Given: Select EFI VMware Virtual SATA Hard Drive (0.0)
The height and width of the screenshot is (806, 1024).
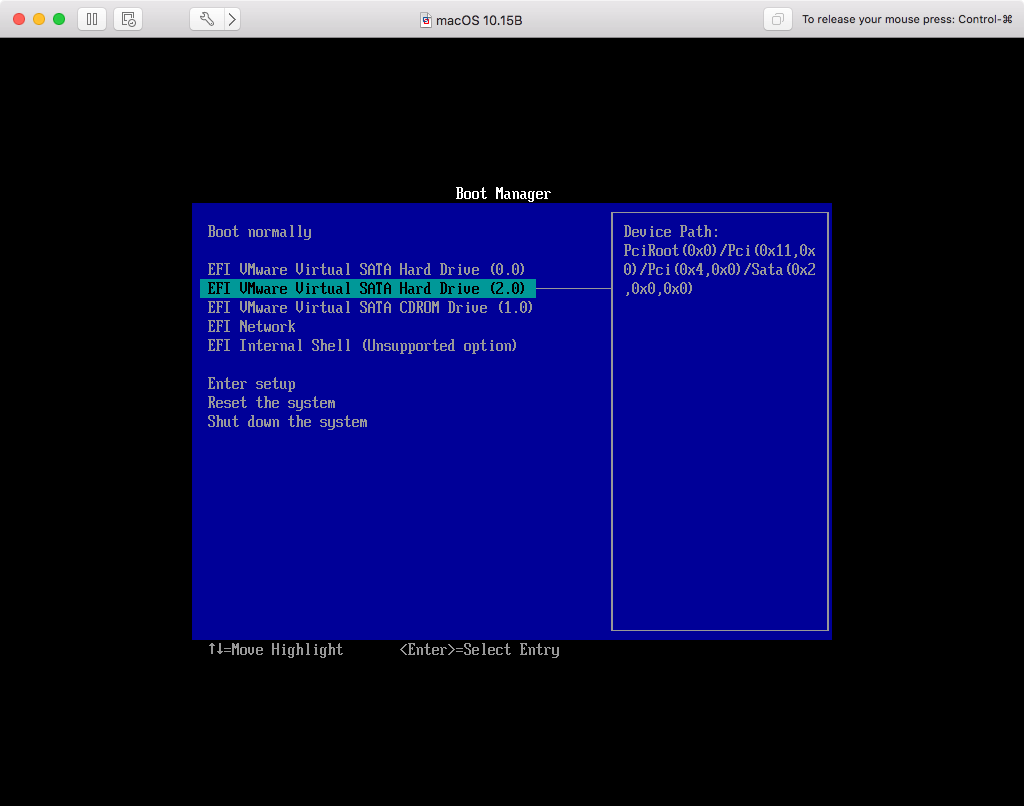Looking at the screenshot, I should (x=366, y=270).
